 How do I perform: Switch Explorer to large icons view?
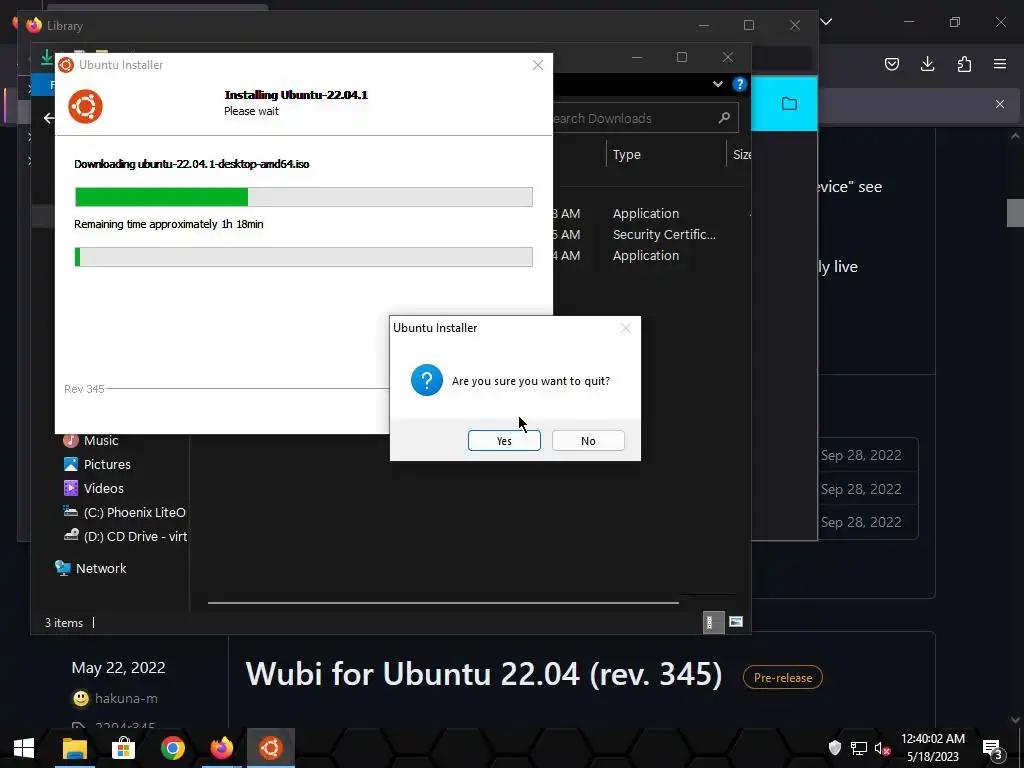736,622
